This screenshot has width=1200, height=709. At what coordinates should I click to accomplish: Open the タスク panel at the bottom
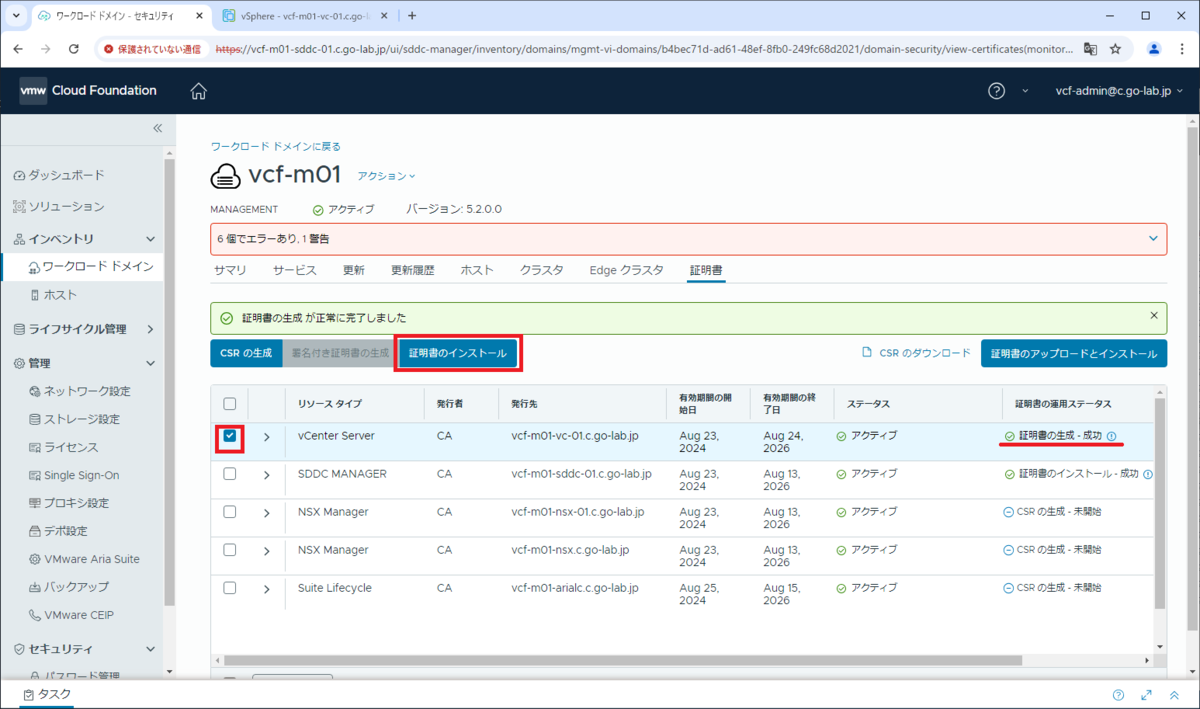pos(46,694)
